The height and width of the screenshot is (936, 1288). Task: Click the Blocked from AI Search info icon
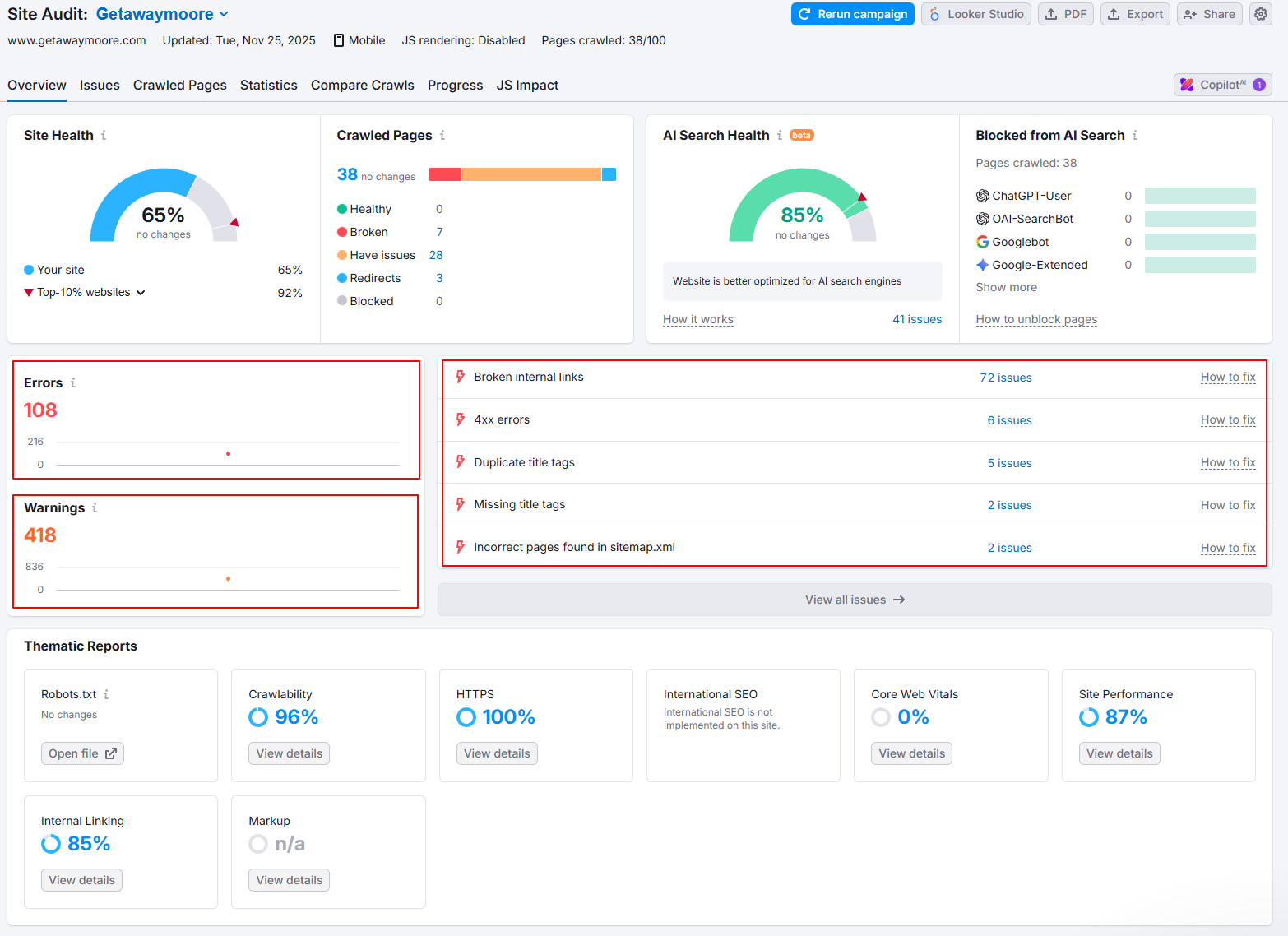point(1135,135)
